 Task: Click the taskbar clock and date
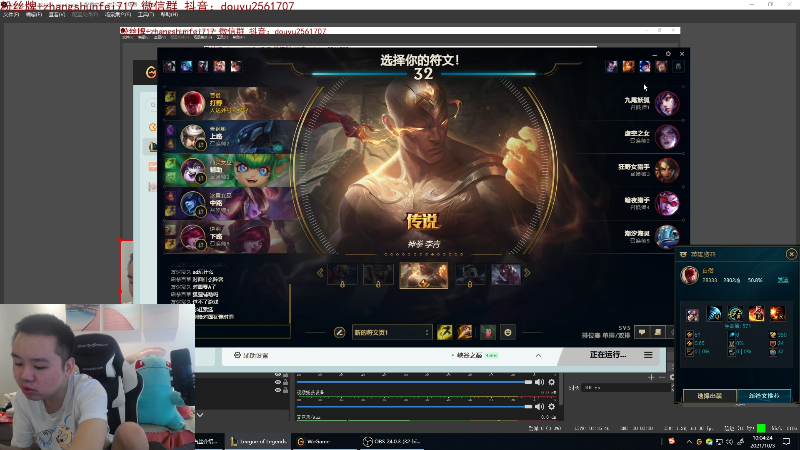point(763,441)
